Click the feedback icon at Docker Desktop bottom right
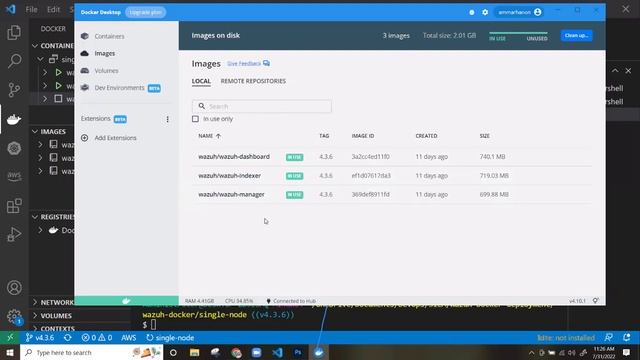640x360 pixels. 596,301
